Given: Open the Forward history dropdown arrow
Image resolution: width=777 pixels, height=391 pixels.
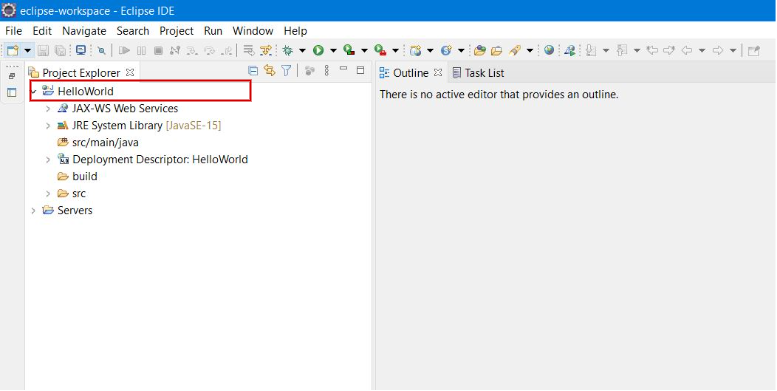Looking at the screenshot, I should point(733,51).
